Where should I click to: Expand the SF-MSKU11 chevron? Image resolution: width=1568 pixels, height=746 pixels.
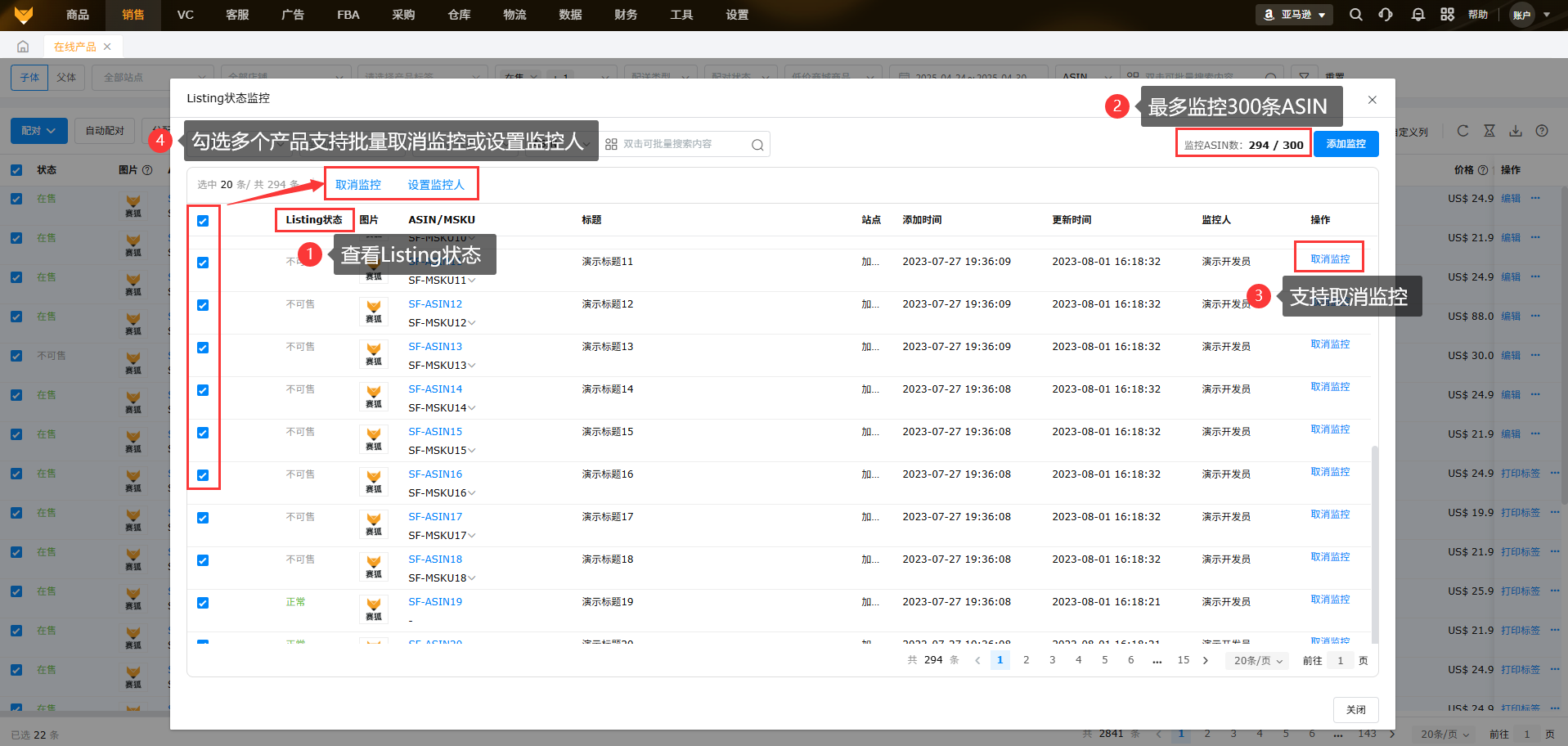pos(472,281)
